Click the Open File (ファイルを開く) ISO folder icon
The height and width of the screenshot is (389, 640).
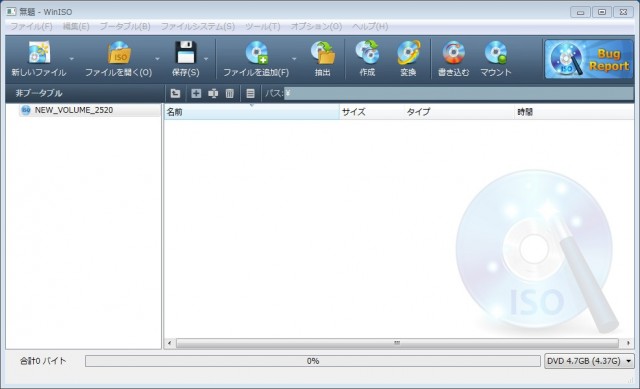click(119, 53)
